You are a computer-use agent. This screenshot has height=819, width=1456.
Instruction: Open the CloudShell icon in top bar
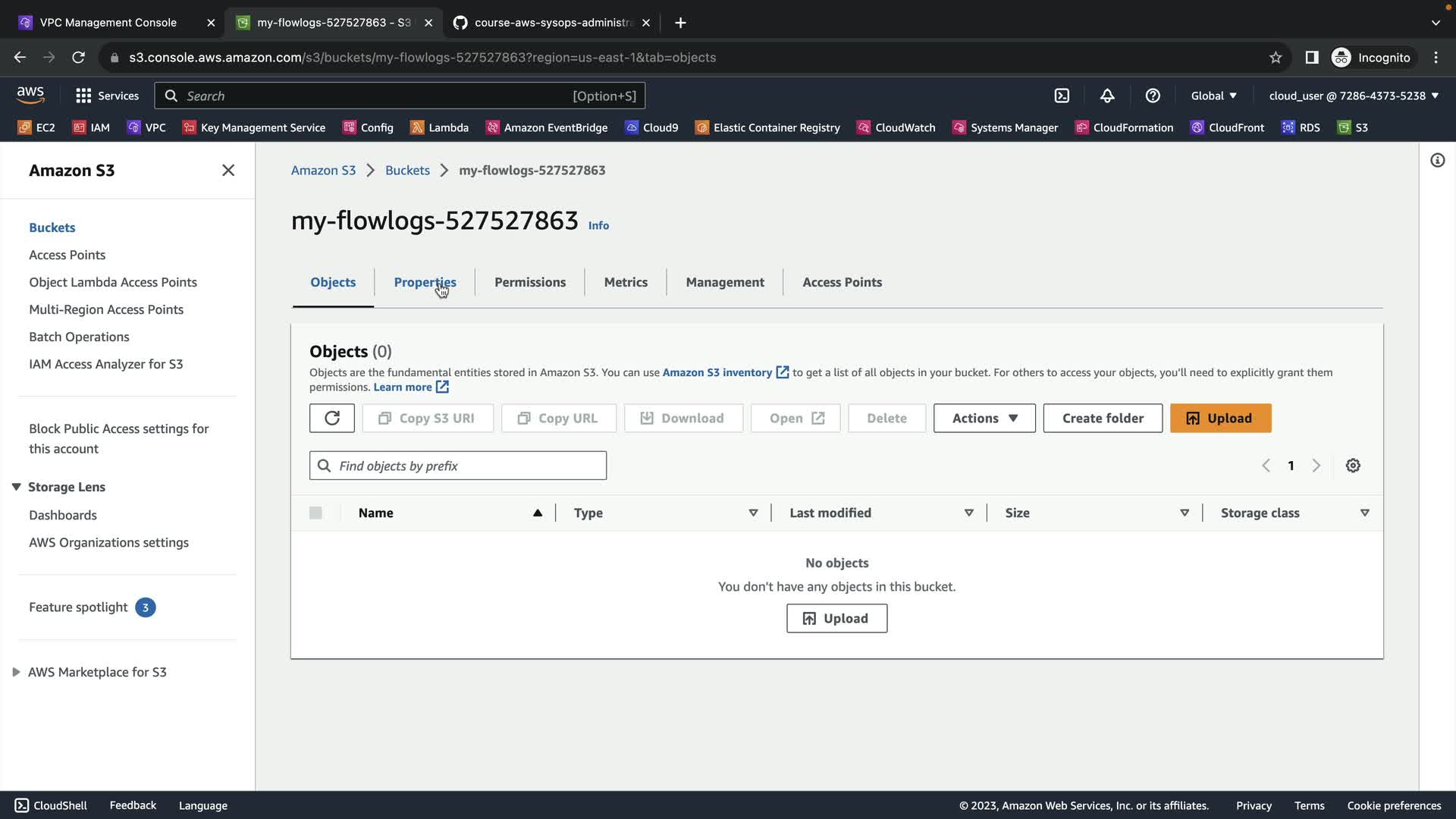[x=1062, y=96]
